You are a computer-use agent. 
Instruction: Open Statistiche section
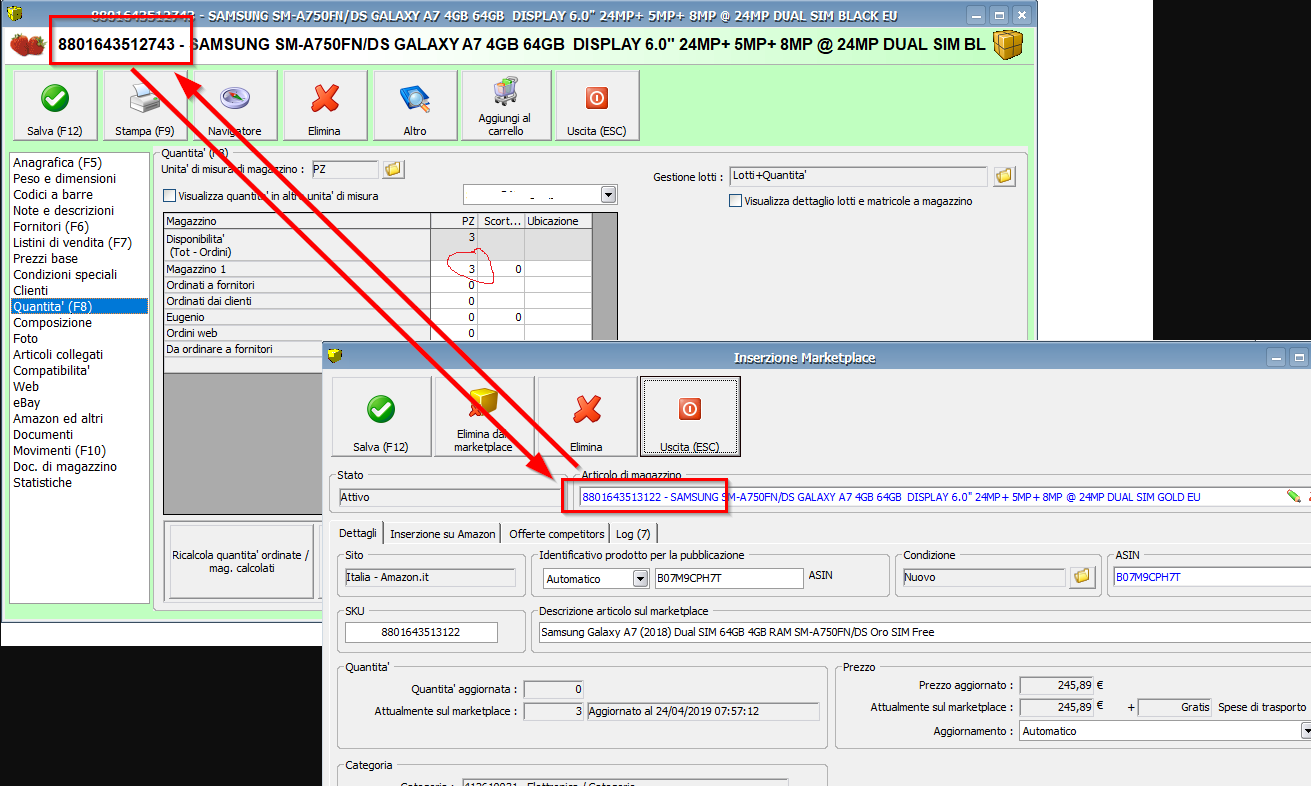coord(43,482)
